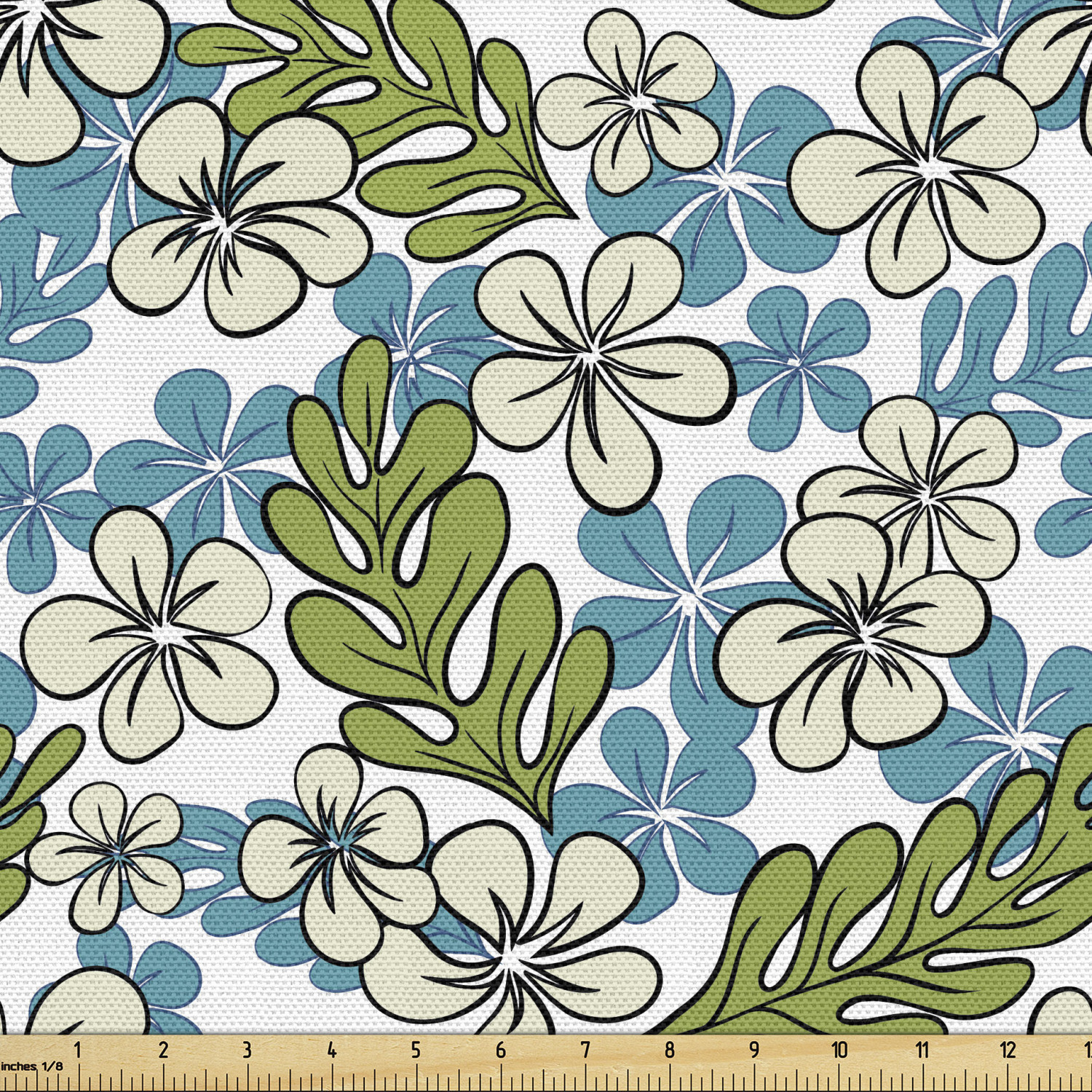The image size is (1092, 1092).
Task: Click the number 7 on the ruler
Action: (585, 1050)
